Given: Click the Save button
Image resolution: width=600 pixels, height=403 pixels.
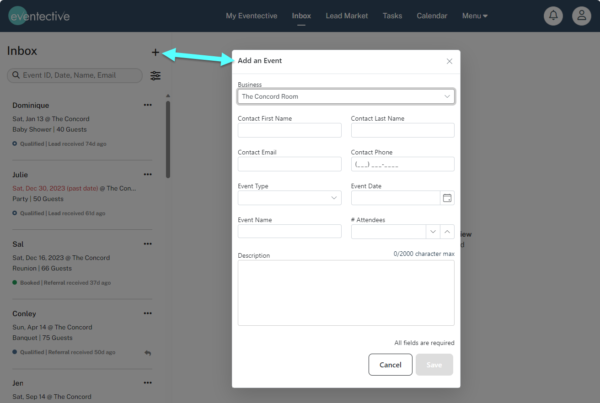Looking at the screenshot, I should [x=434, y=365].
